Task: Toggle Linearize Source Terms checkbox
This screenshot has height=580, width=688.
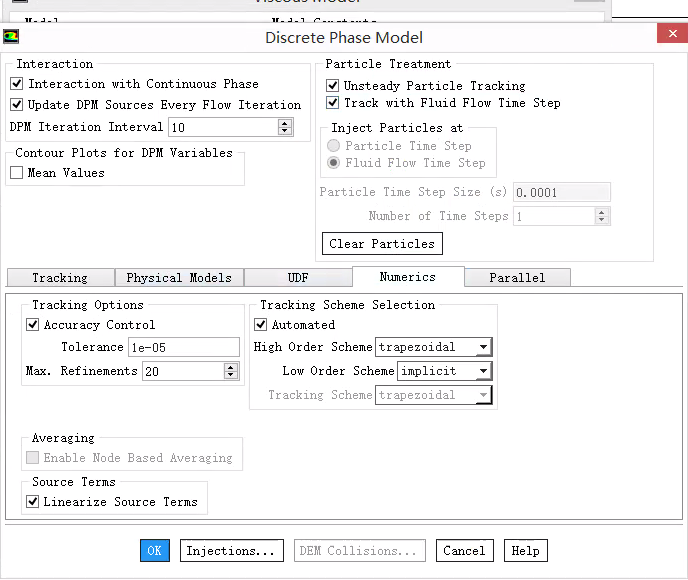Action: 33,502
